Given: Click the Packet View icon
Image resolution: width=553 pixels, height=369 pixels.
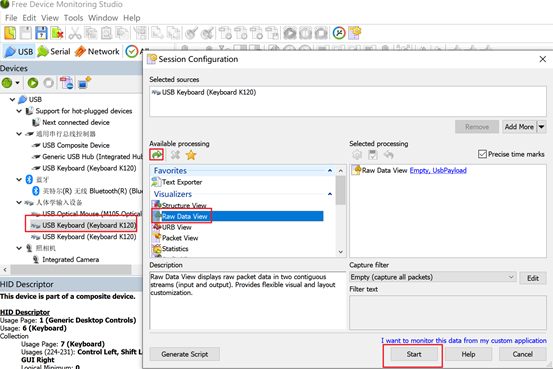Looking at the screenshot, I should (x=156, y=238).
